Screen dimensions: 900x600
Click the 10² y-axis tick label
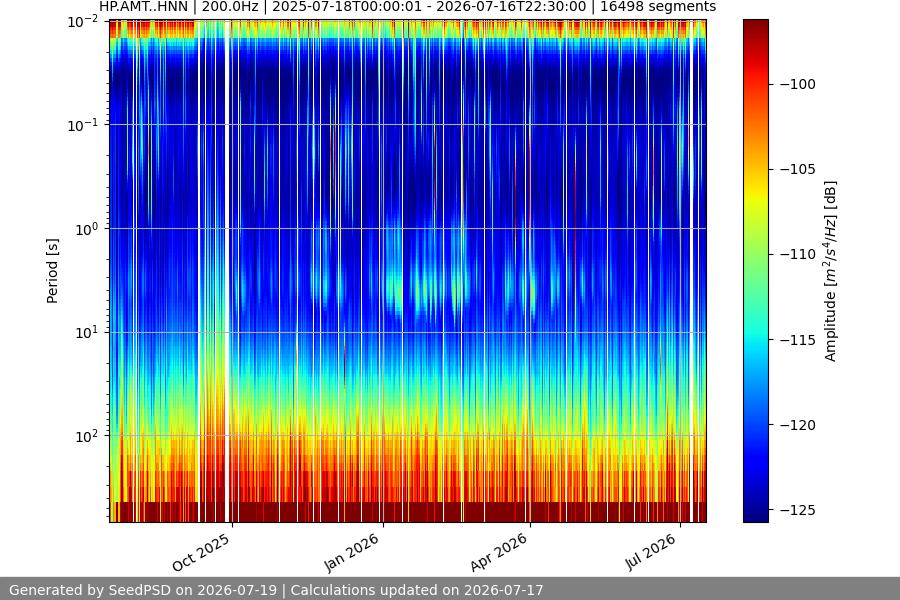87,436
